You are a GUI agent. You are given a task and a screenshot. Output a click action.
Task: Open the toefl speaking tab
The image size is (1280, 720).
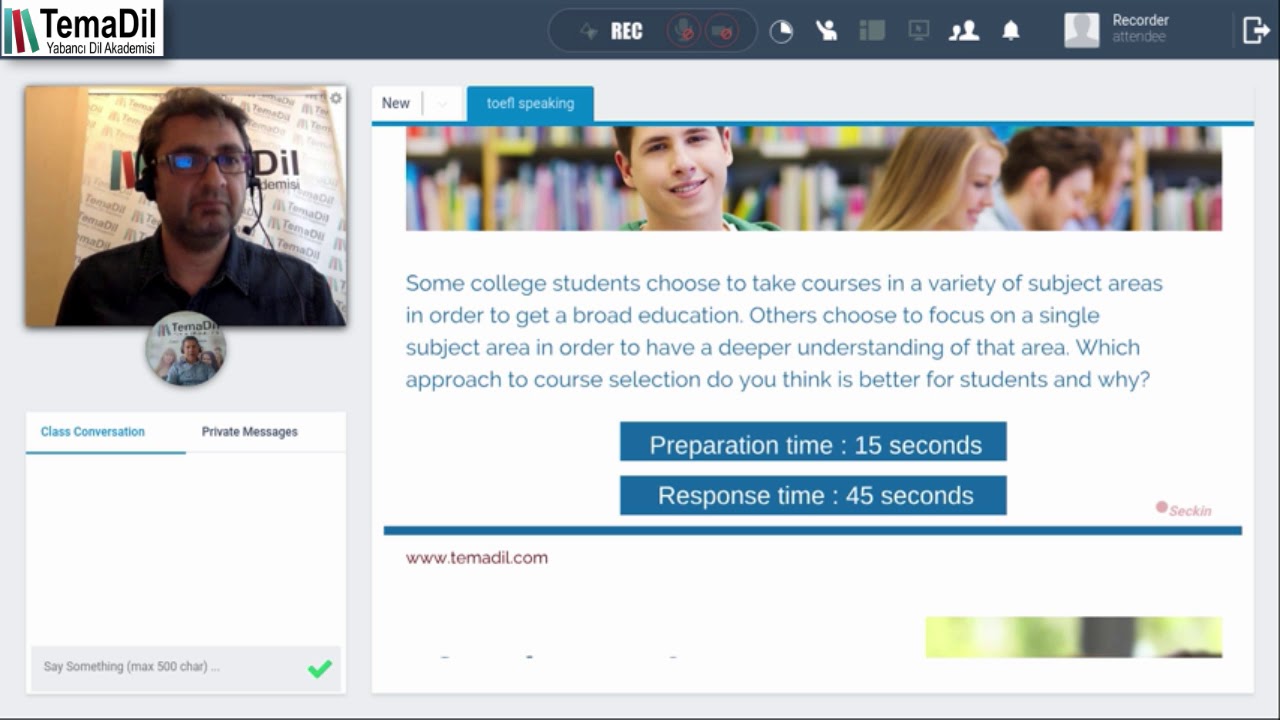click(x=530, y=103)
